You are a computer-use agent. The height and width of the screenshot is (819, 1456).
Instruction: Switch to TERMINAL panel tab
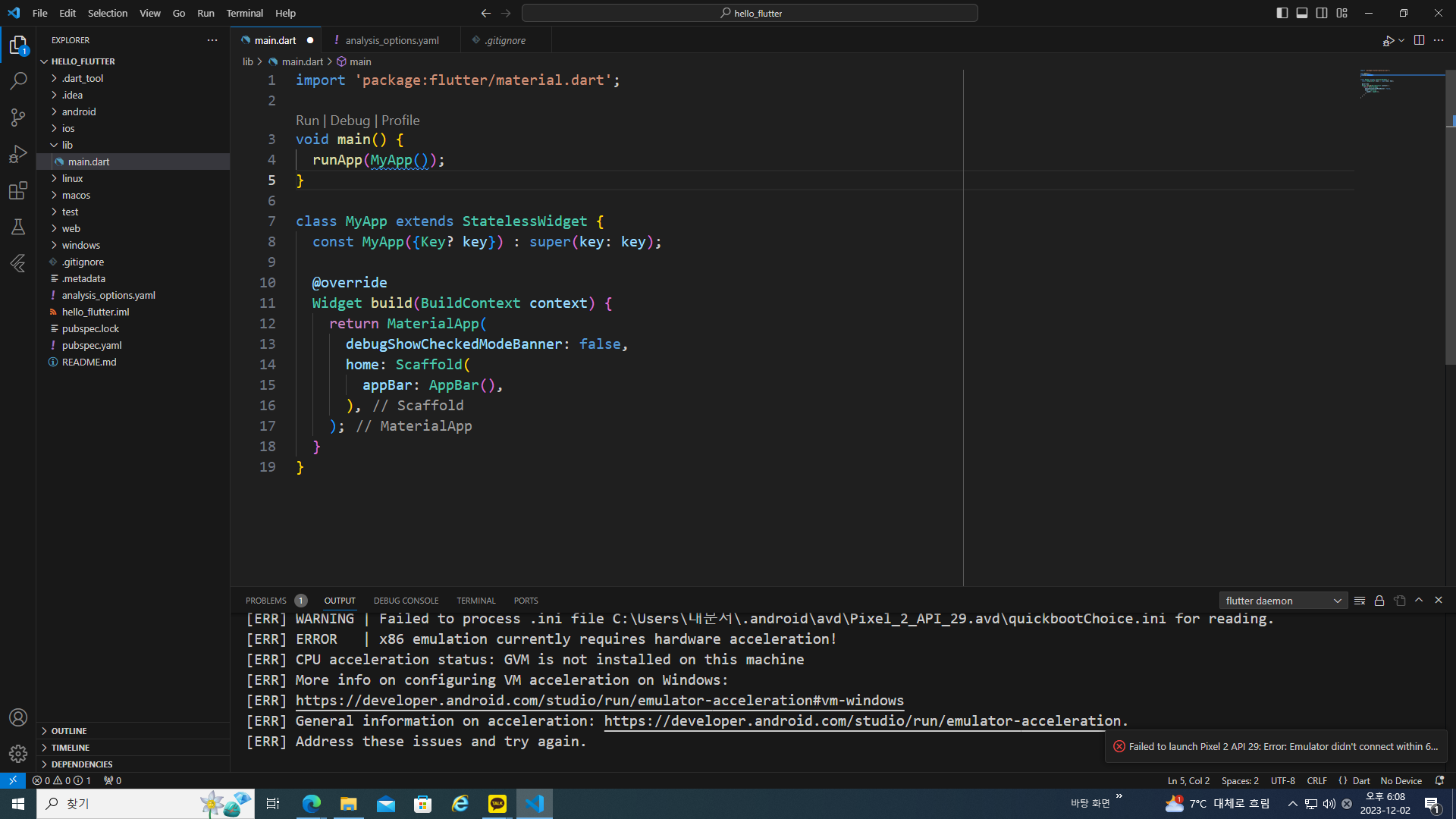coord(475,601)
